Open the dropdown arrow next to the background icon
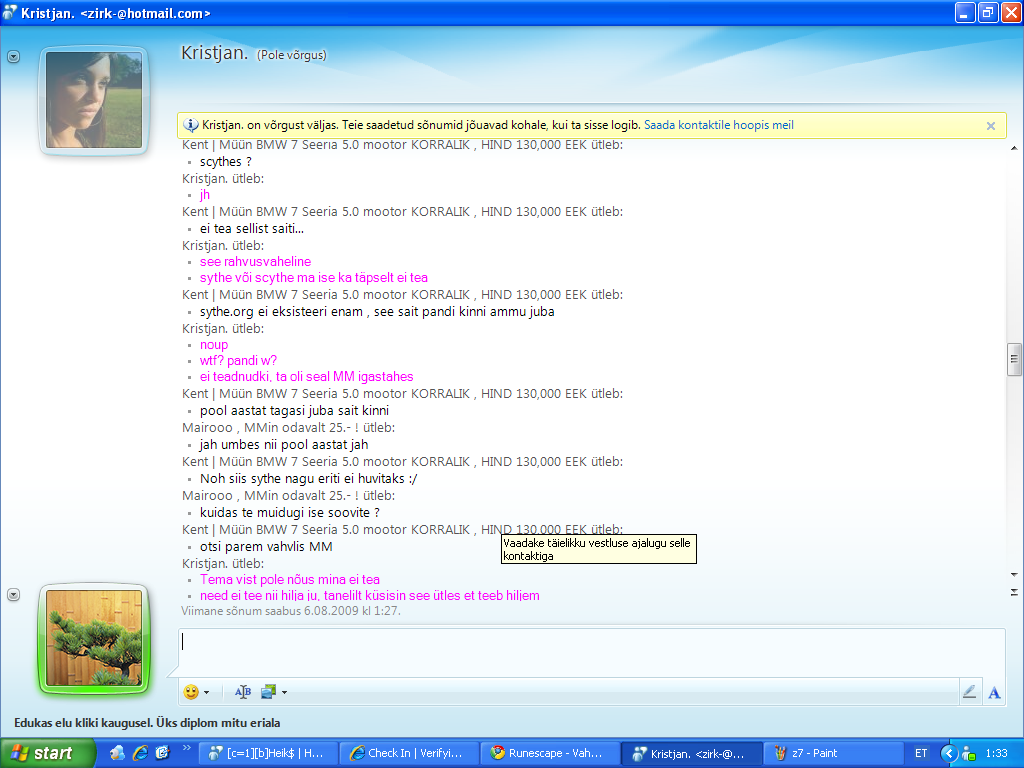 pyautogui.click(x=284, y=692)
